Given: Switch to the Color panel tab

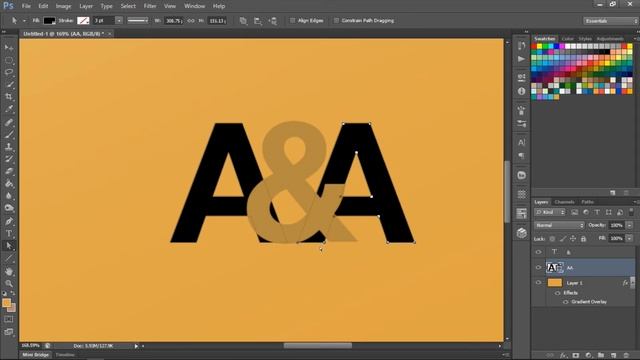Looking at the screenshot, I should point(567,39).
